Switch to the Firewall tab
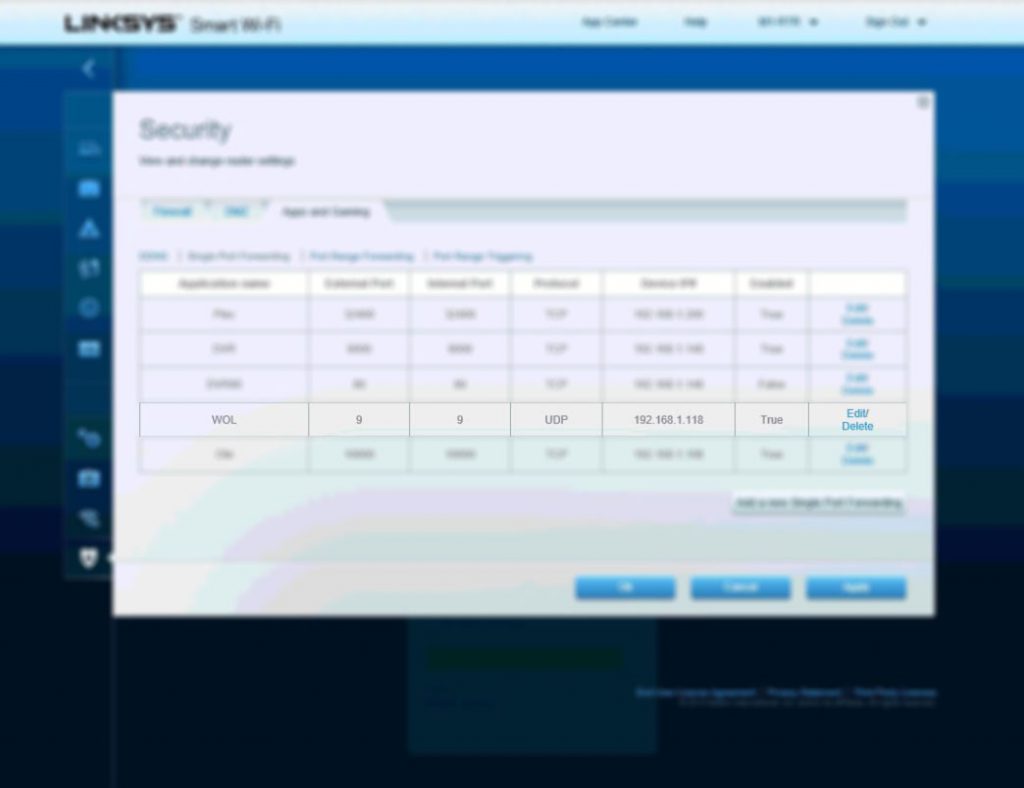This screenshot has height=788, width=1024. (x=173, y=212)
